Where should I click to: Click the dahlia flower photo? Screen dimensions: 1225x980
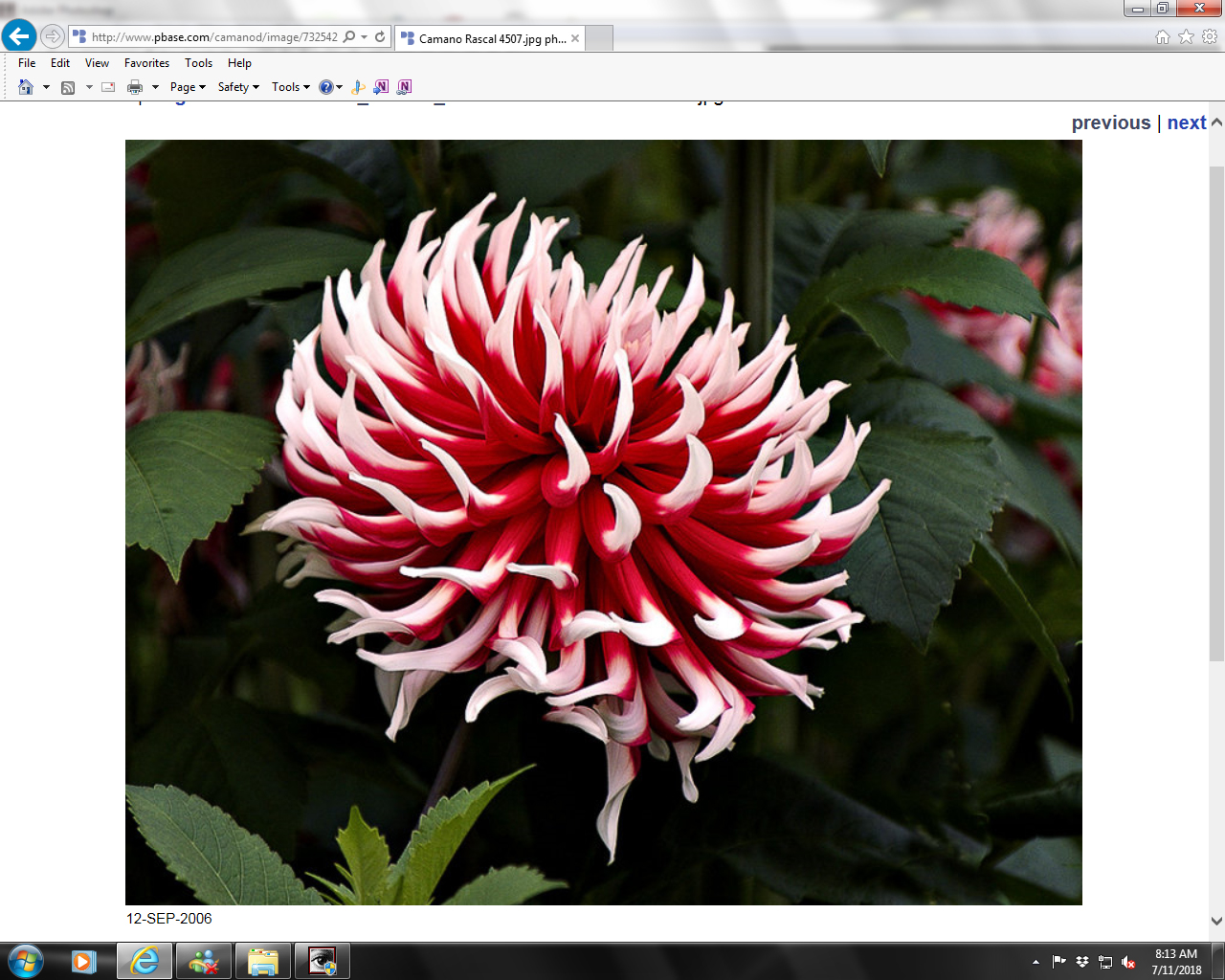604,523
